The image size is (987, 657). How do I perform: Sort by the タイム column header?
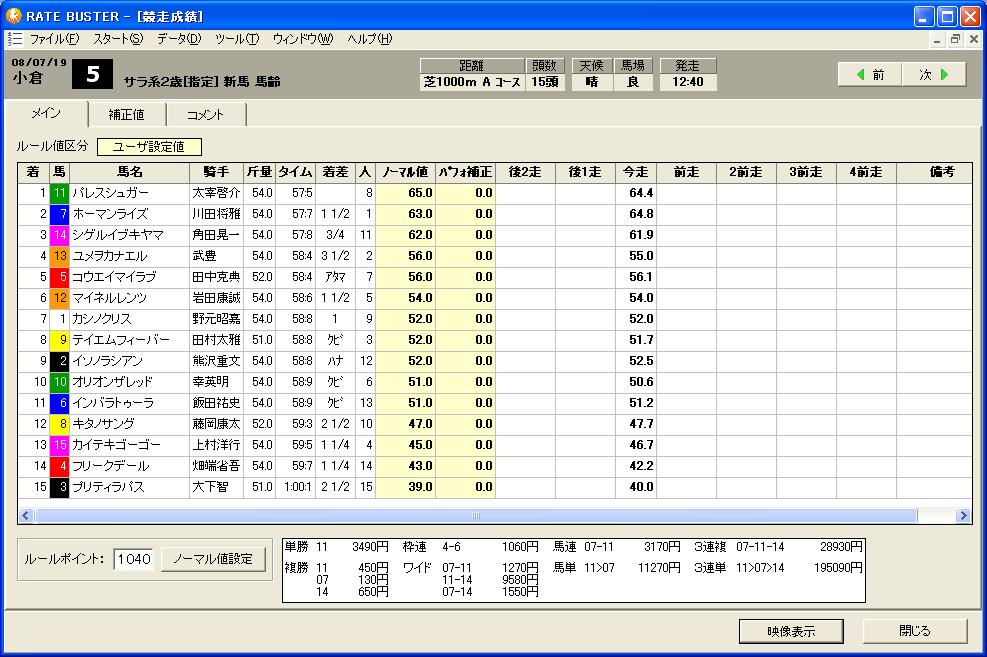tap(295, 172)
